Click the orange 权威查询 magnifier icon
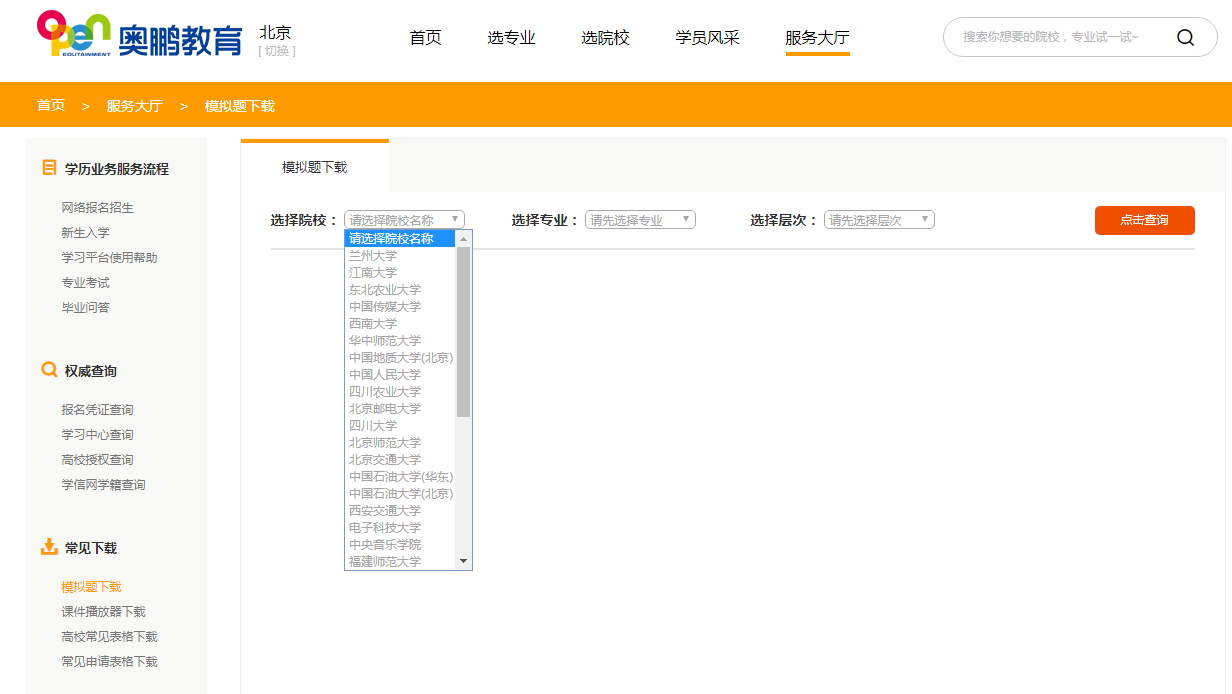The image size is (1232, 694). (48, 369)
